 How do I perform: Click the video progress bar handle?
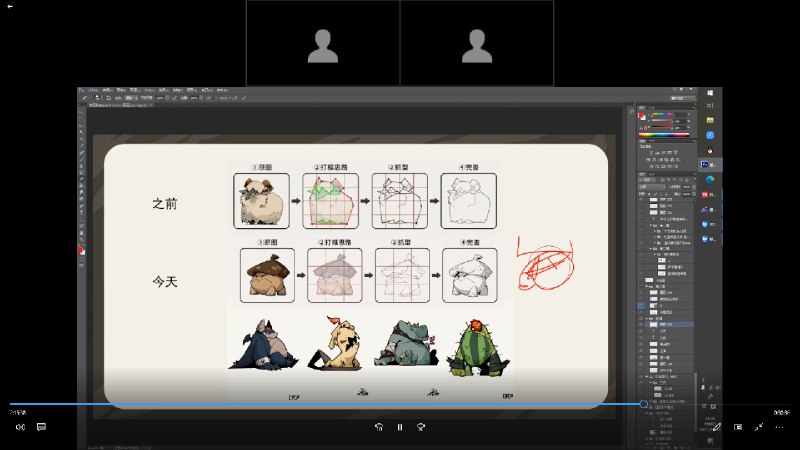coord(643,404)
